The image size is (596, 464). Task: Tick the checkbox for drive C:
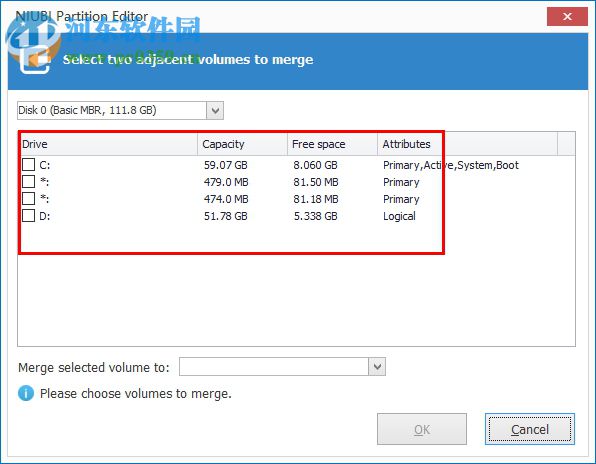[29, 165]
